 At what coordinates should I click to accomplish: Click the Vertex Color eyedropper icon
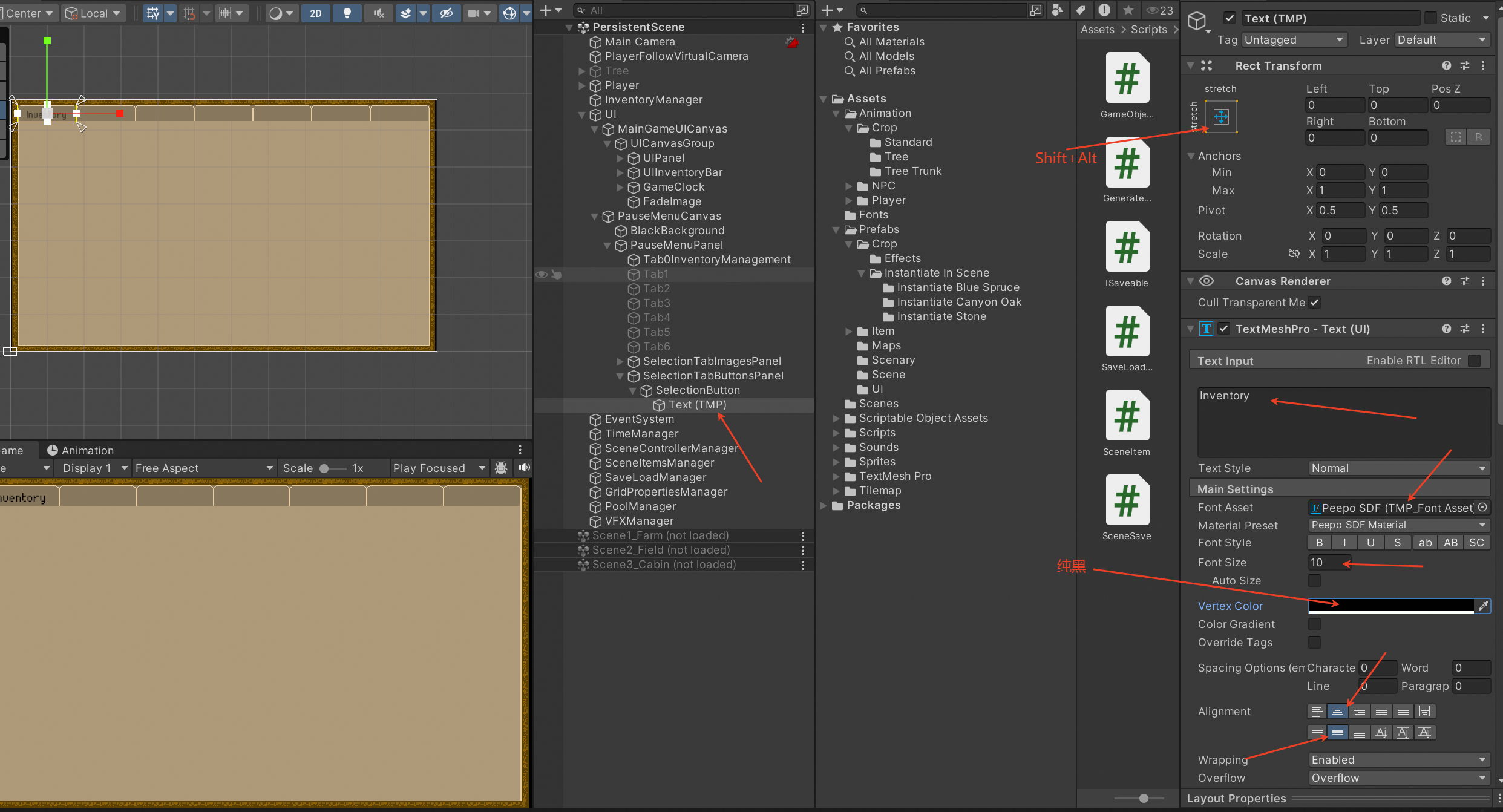pos(1483,606)
